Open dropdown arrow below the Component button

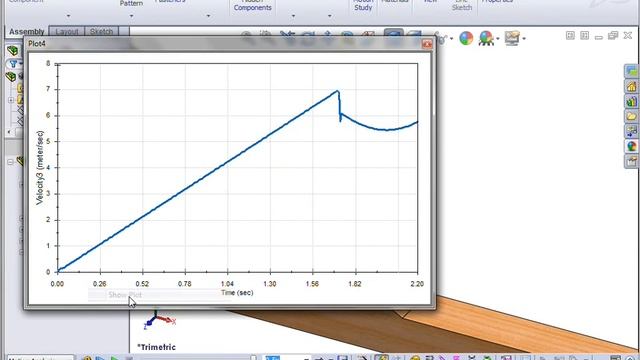tap(68, 16)
